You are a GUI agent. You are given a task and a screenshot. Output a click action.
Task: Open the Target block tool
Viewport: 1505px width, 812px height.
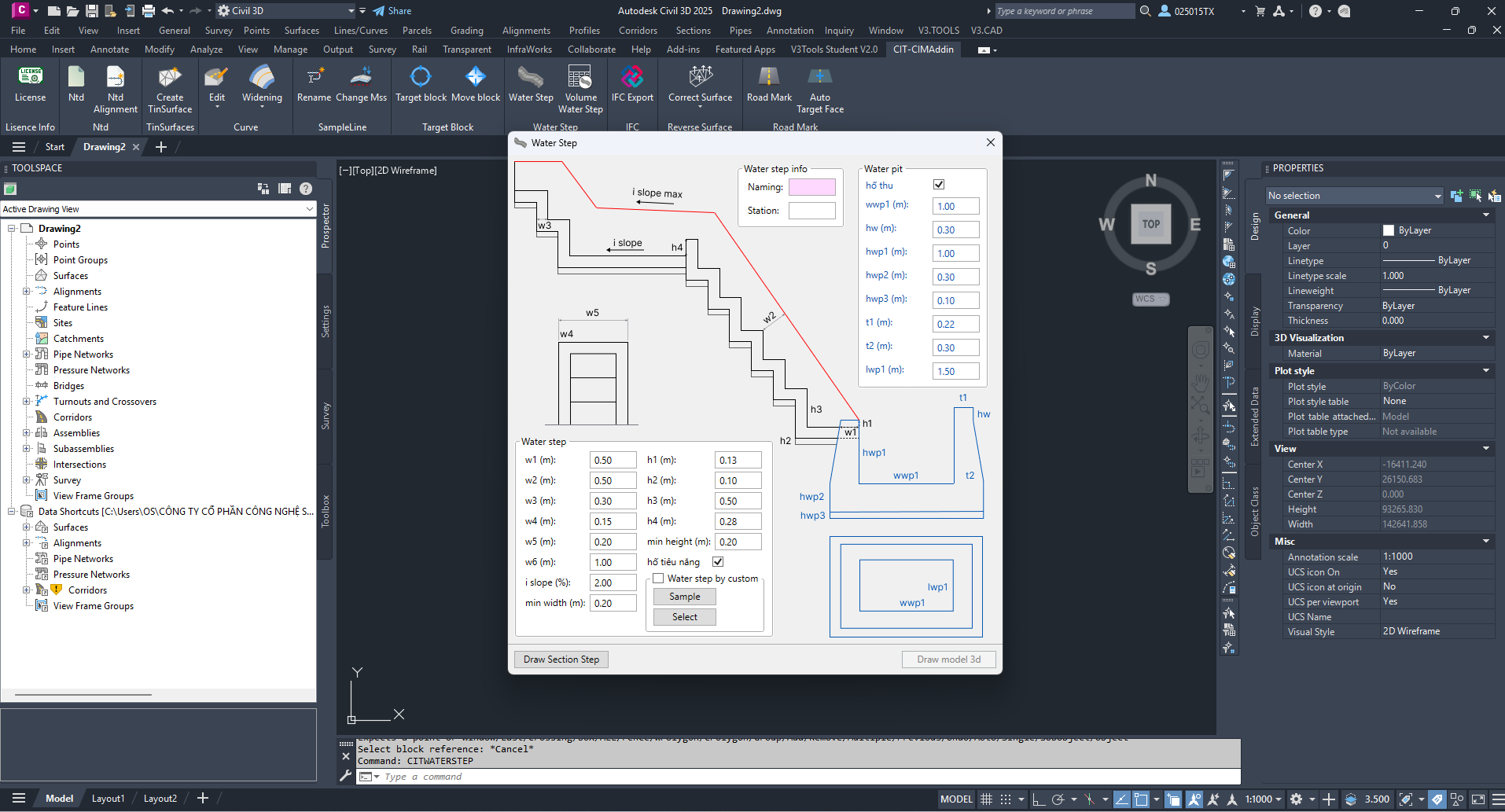coord(421,84)
